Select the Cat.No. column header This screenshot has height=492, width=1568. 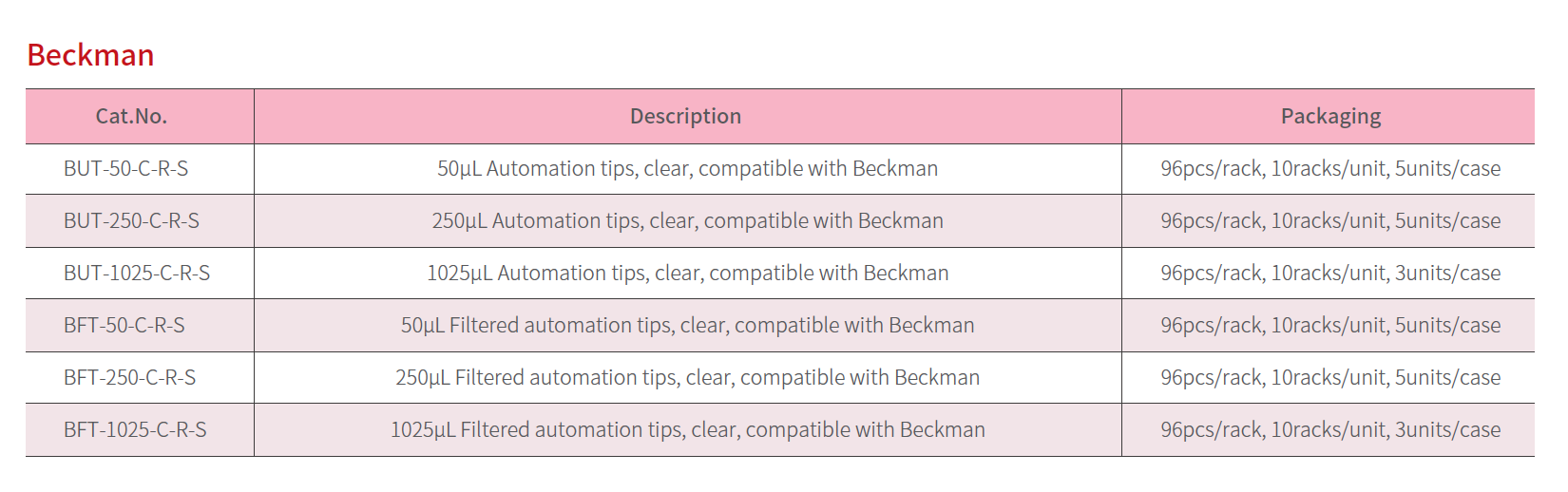(131, 116)
